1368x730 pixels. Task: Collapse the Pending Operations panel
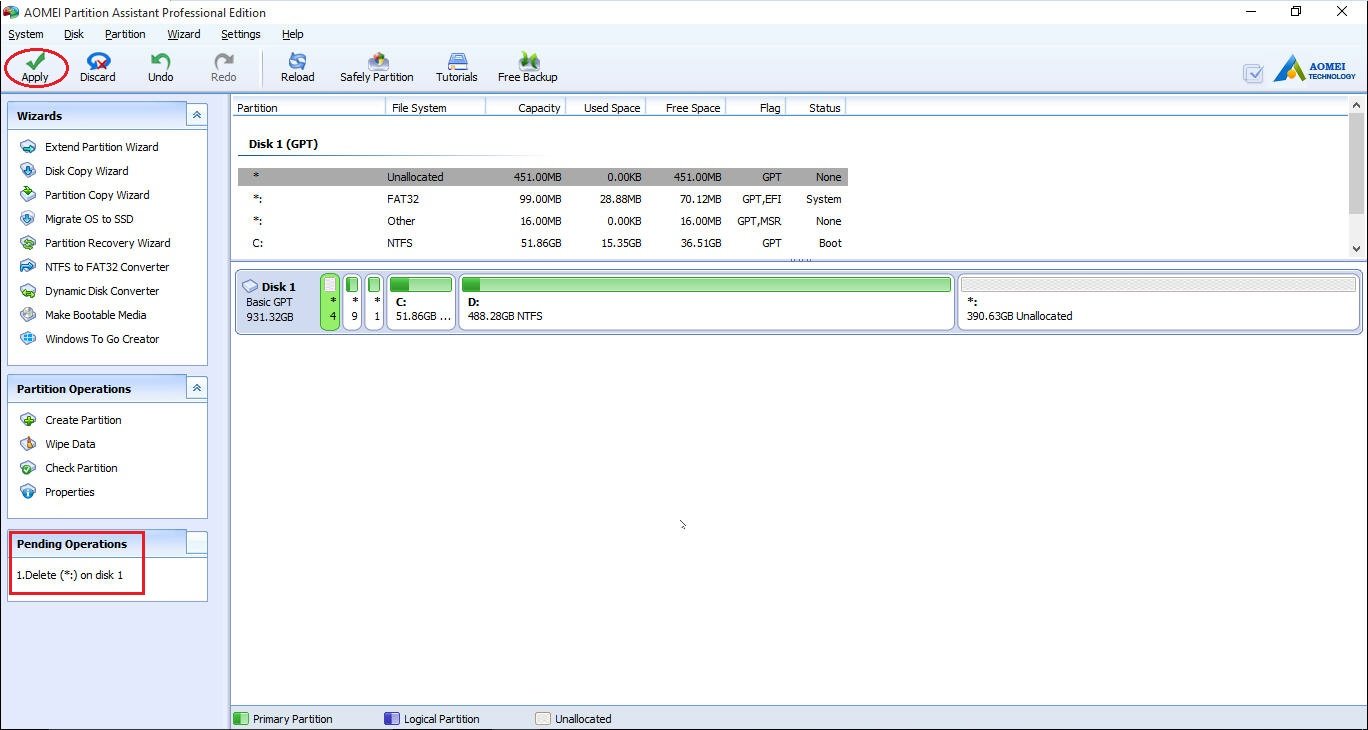197,543
